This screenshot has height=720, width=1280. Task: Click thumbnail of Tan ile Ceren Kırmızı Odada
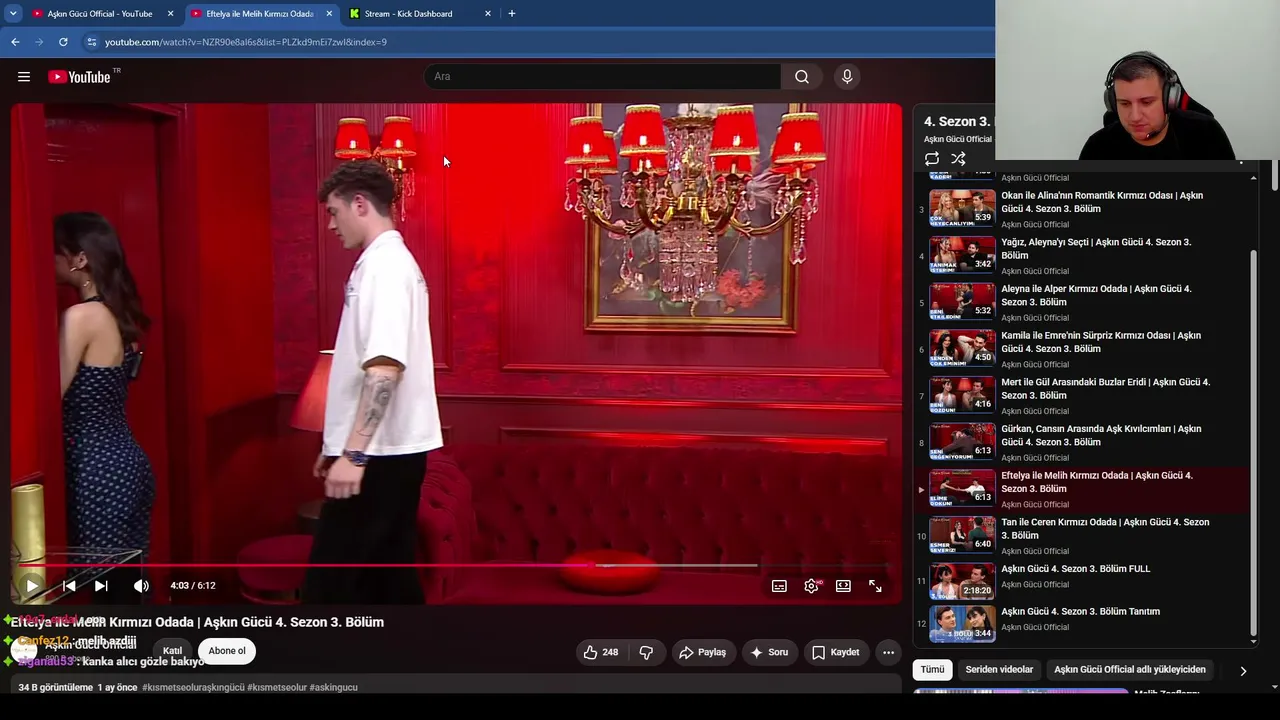pyautogui.click(x=962, y=535)
